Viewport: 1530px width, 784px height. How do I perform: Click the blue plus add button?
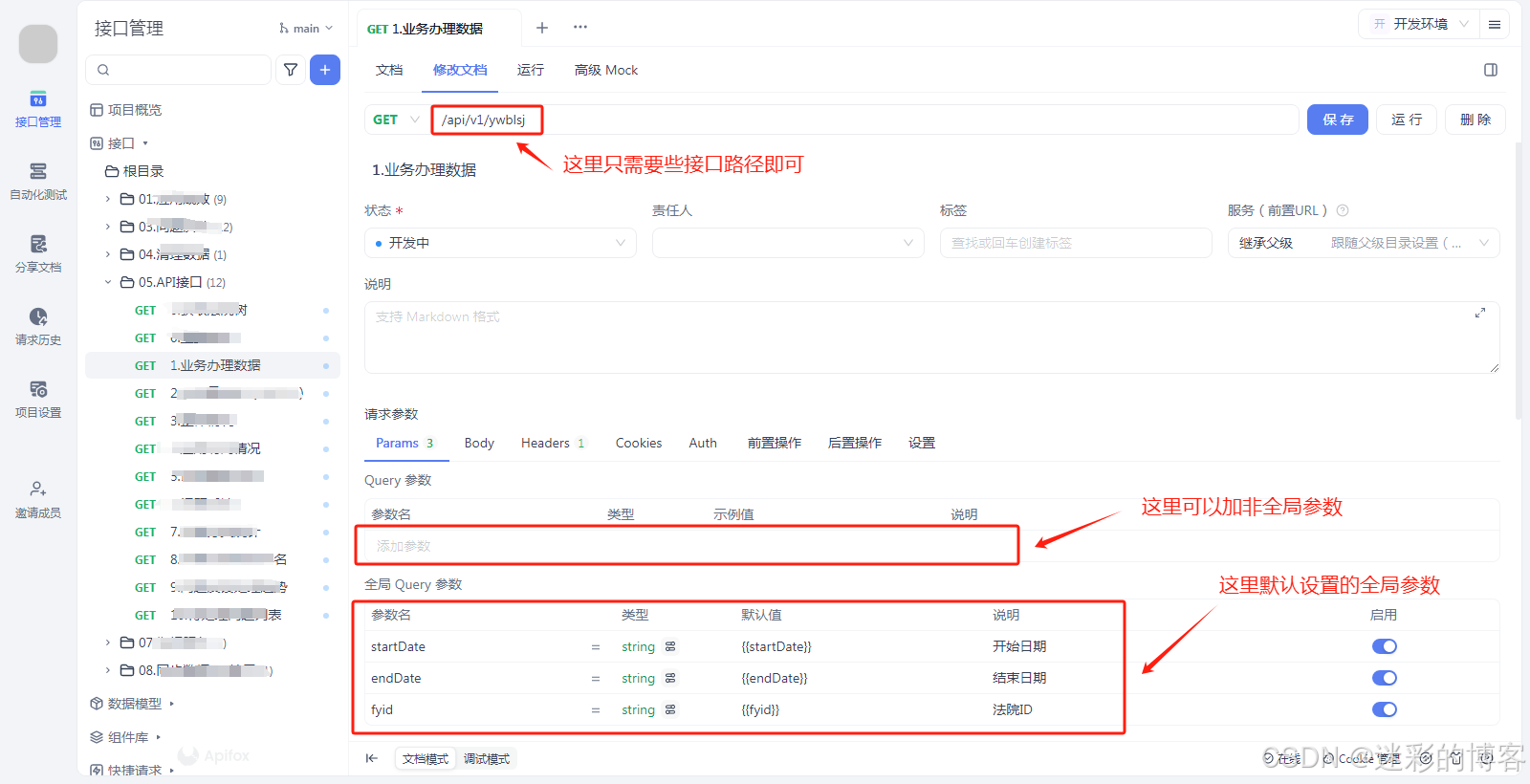pyautogui.click(x=325, y=70)
